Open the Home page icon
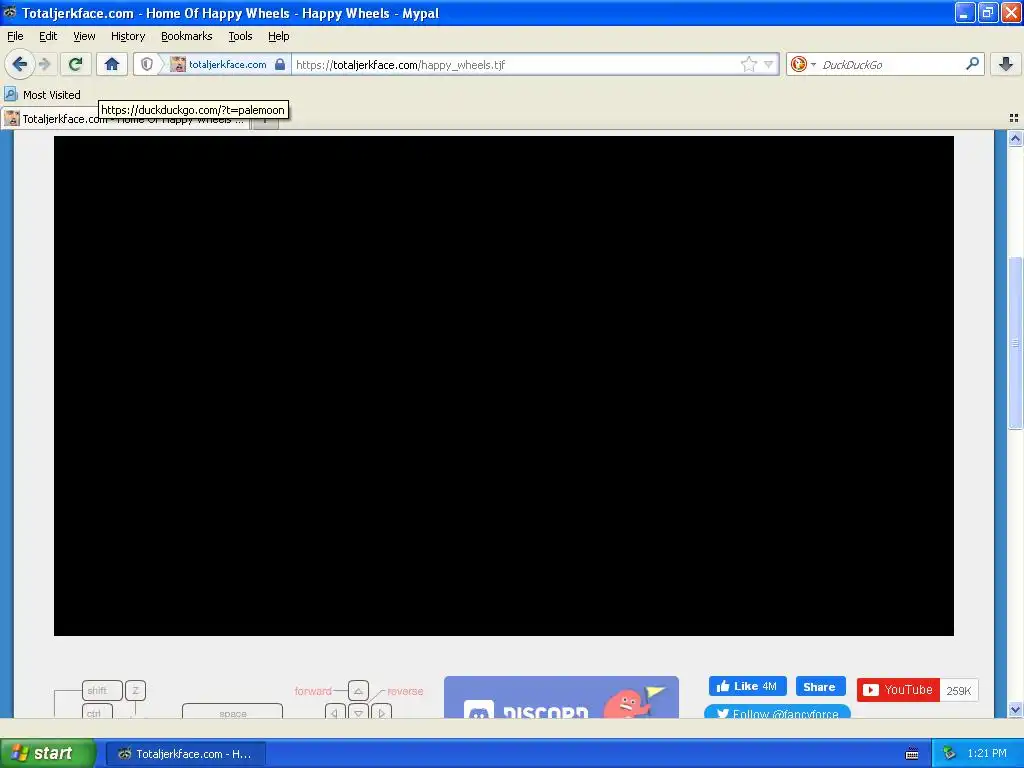The image size is (1024, 768). point(112,64)
